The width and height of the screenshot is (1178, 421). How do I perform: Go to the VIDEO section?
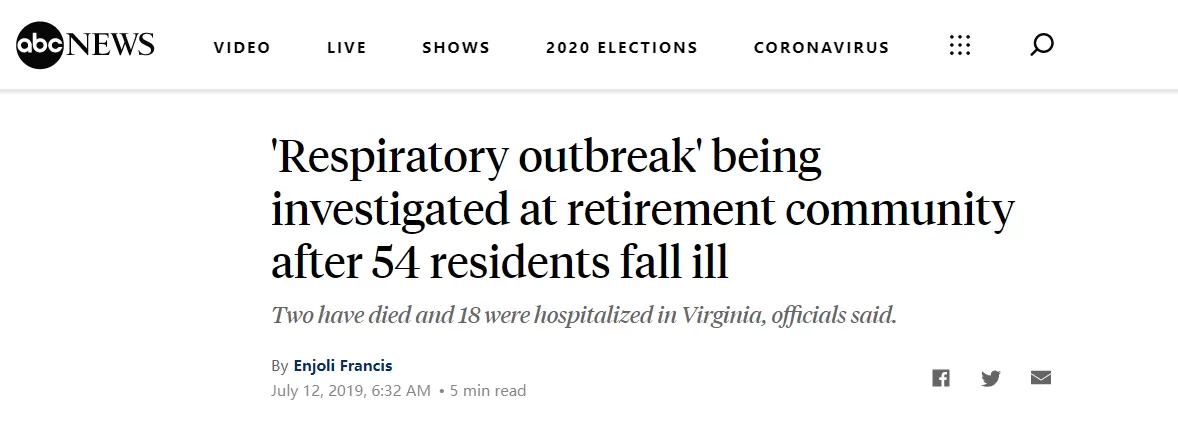tap(242, 47)
